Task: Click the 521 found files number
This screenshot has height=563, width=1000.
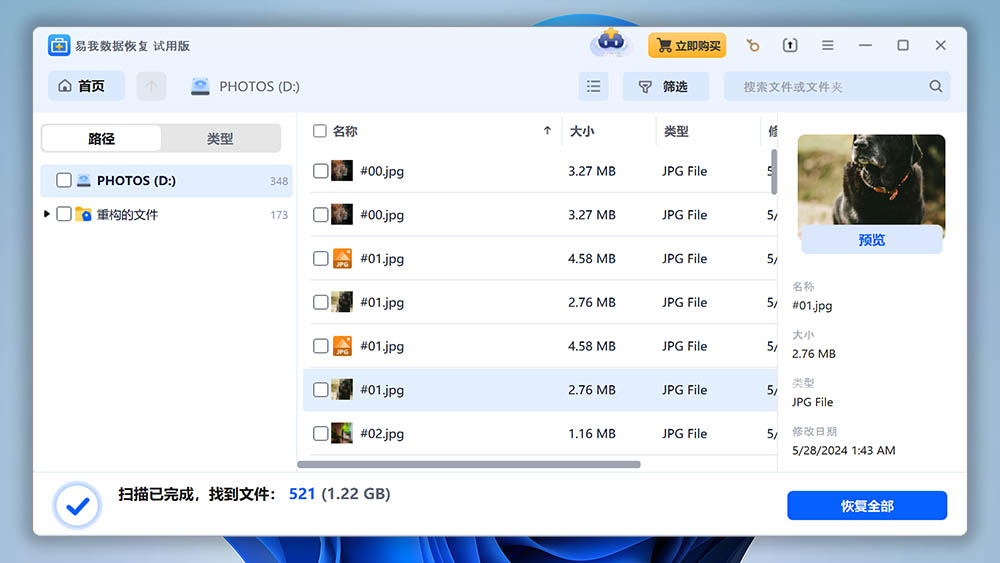Action: (x=302, y=494)
